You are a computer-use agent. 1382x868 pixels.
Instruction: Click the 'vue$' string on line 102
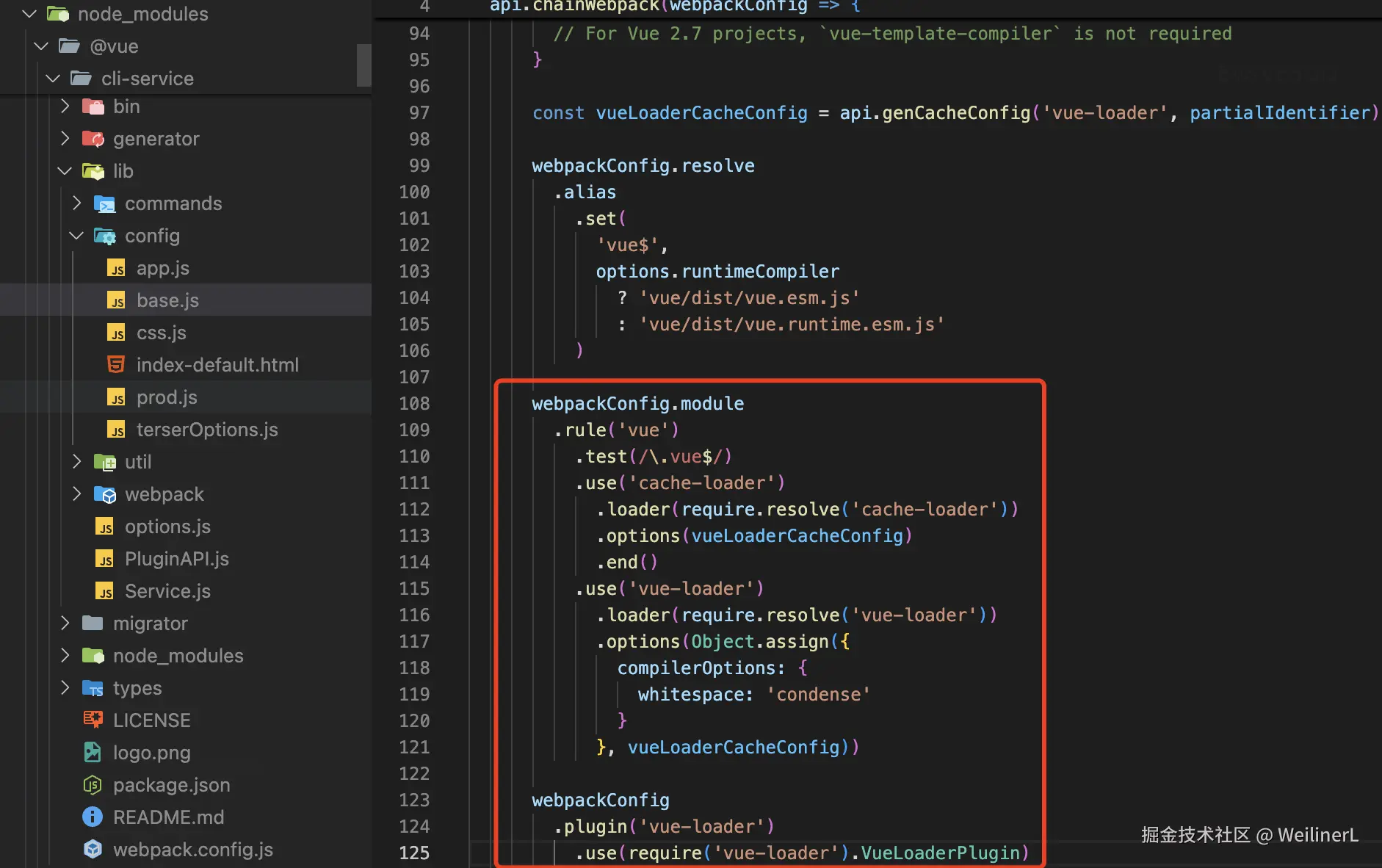pyautogui.click(x=627, y=245)
